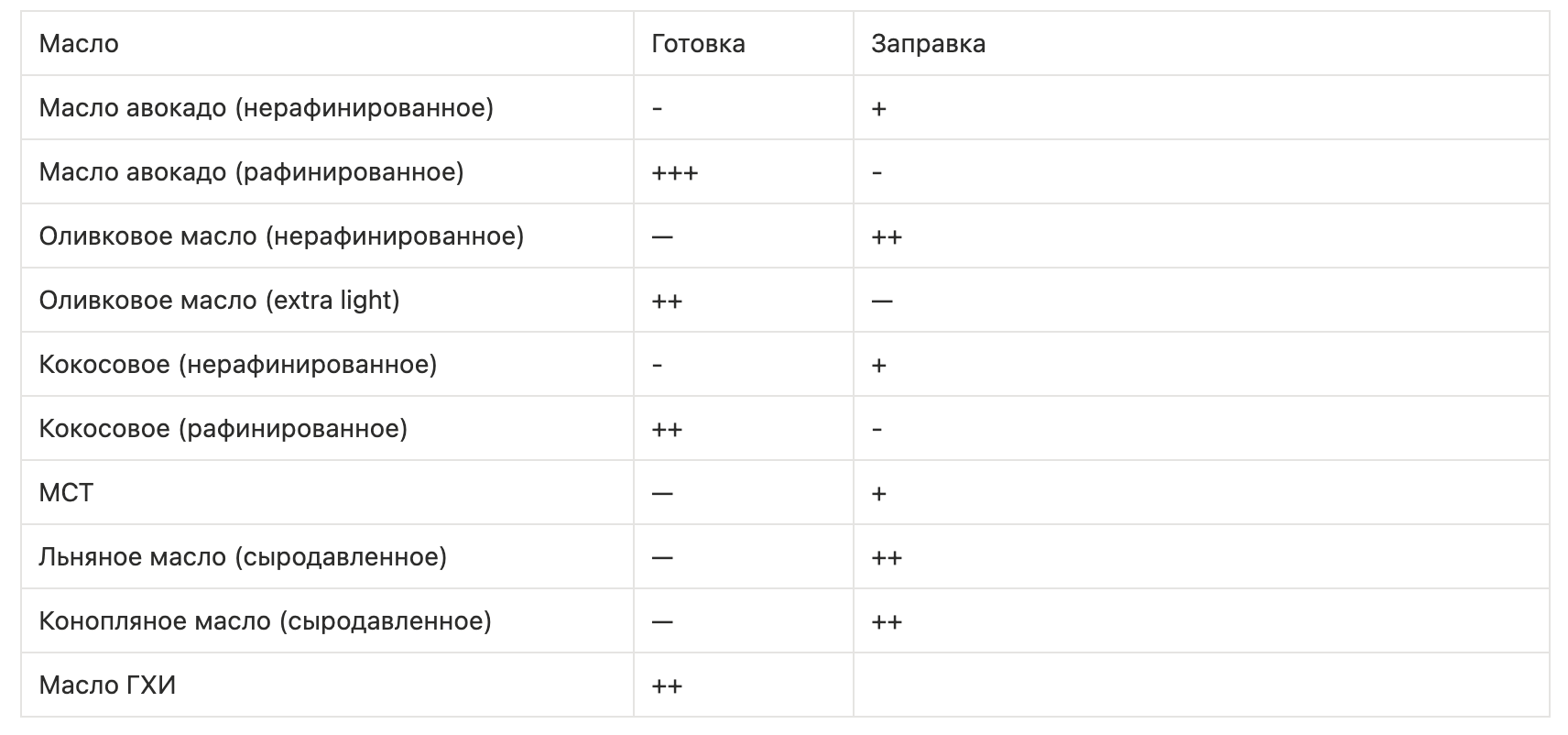This screenshot has width=1568, height=735.
Task: Click the Оливковое масло (нерафинированное) cell
Action: pyautogui.click(x=281, y=236)
